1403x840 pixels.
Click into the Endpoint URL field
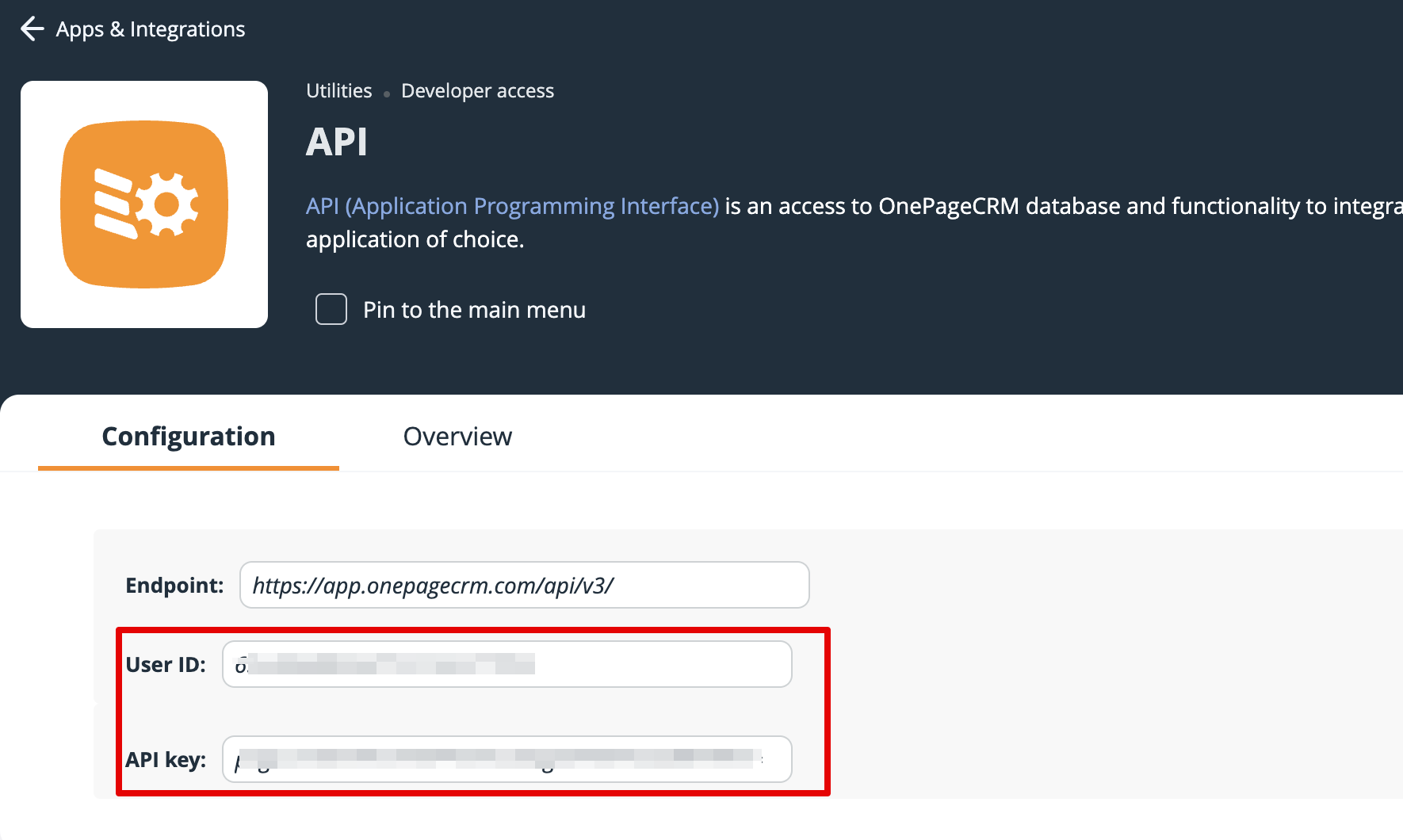tap(524, 586)
